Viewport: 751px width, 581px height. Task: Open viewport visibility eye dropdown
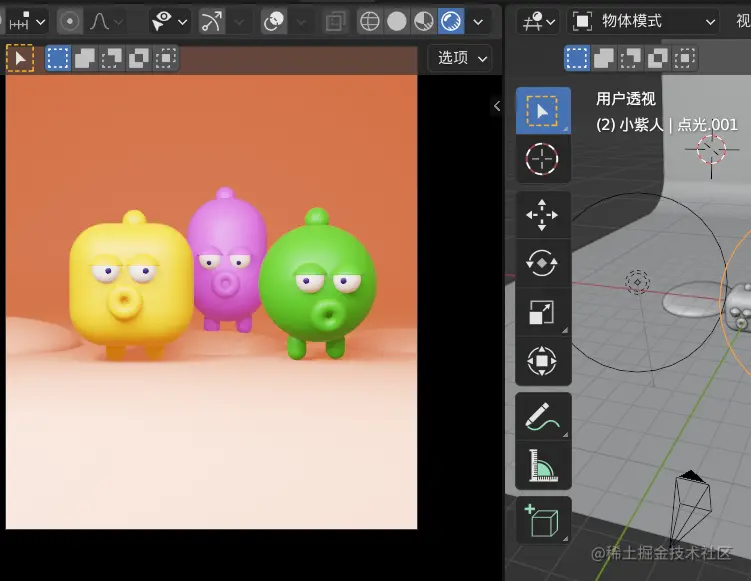click(x=169, y=20)
